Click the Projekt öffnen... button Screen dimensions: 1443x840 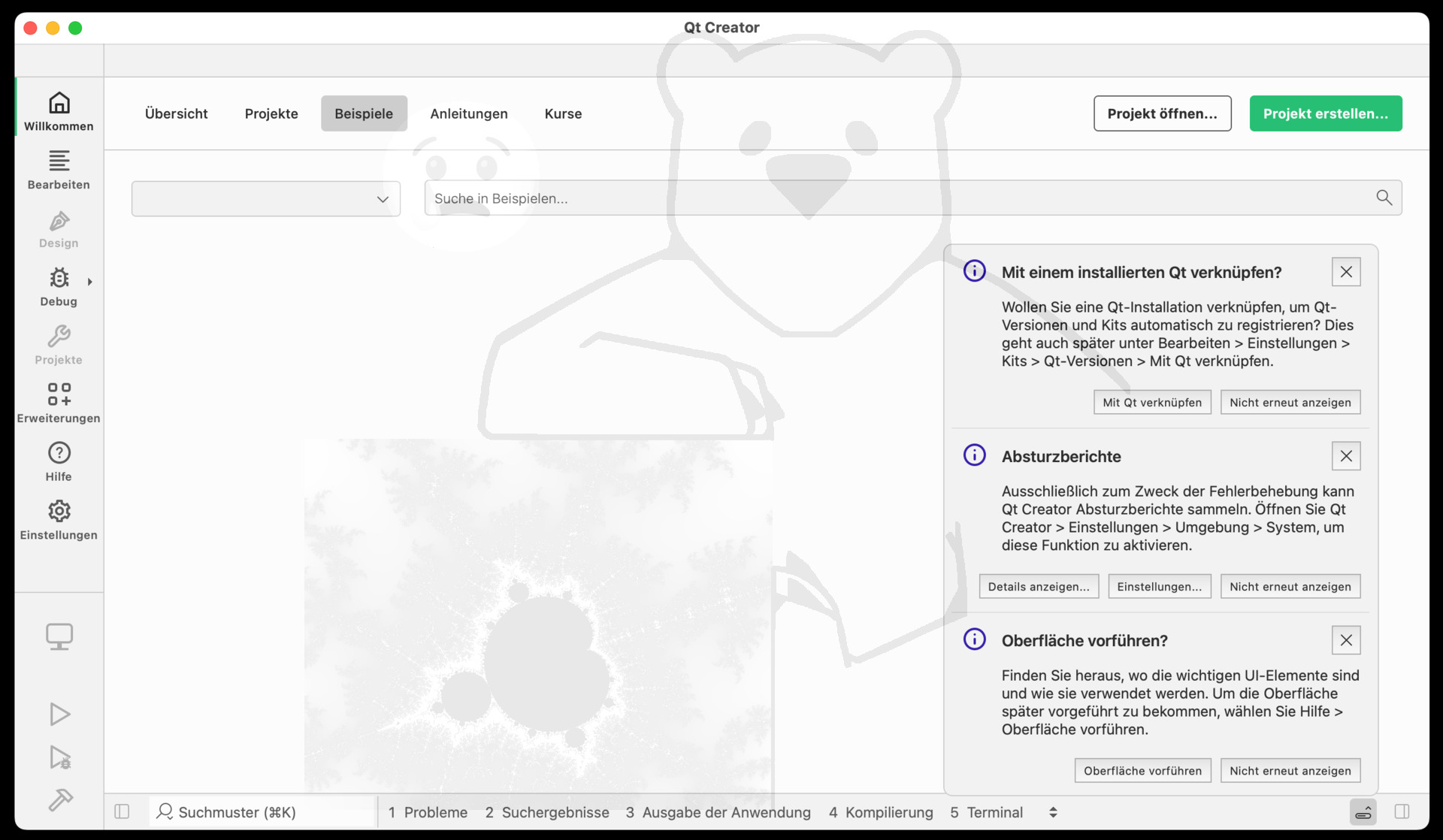coord(1162,113)
